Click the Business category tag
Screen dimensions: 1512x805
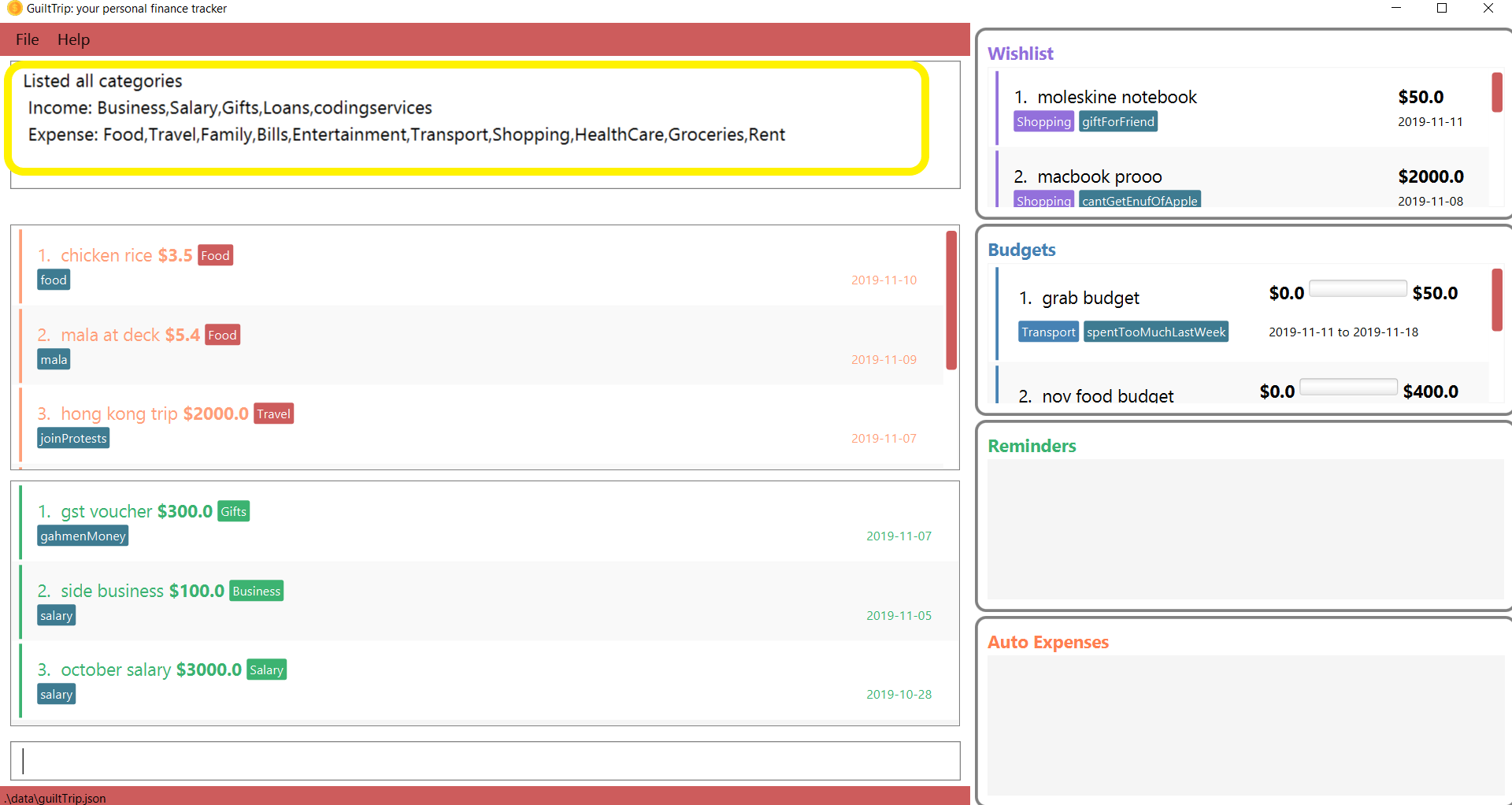click(256, 591)
